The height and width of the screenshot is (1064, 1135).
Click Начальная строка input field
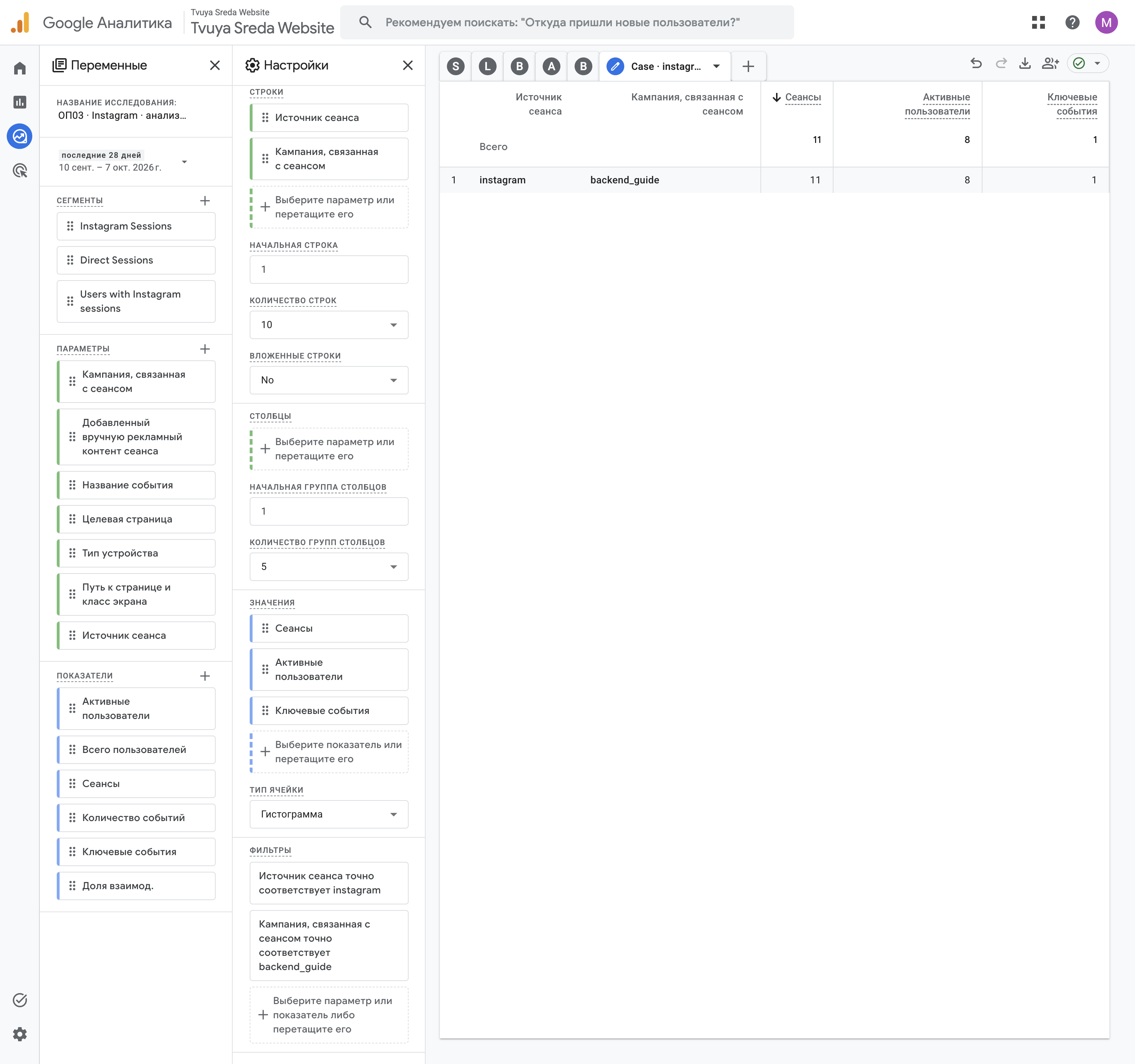coord(329,270)
